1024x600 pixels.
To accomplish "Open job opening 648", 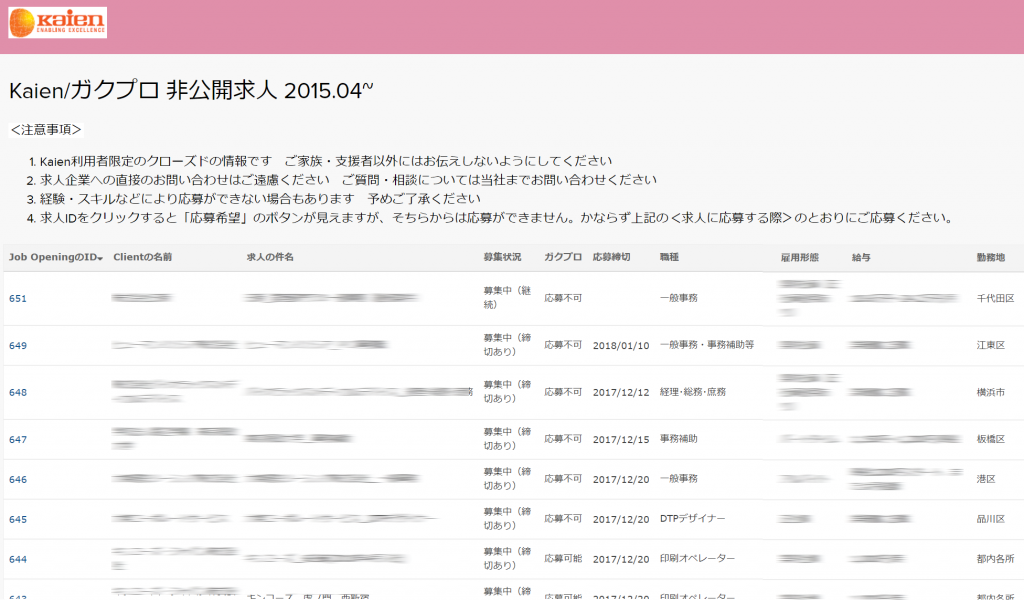I will [18, 392].
